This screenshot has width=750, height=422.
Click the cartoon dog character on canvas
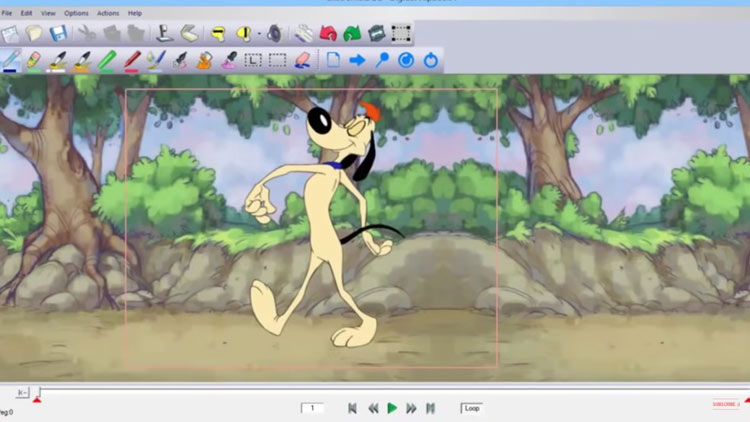point(325,225)
